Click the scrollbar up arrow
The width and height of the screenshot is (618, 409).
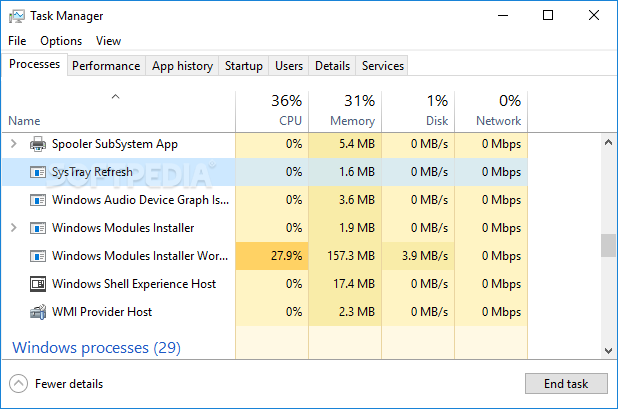[x=608, y=142]
